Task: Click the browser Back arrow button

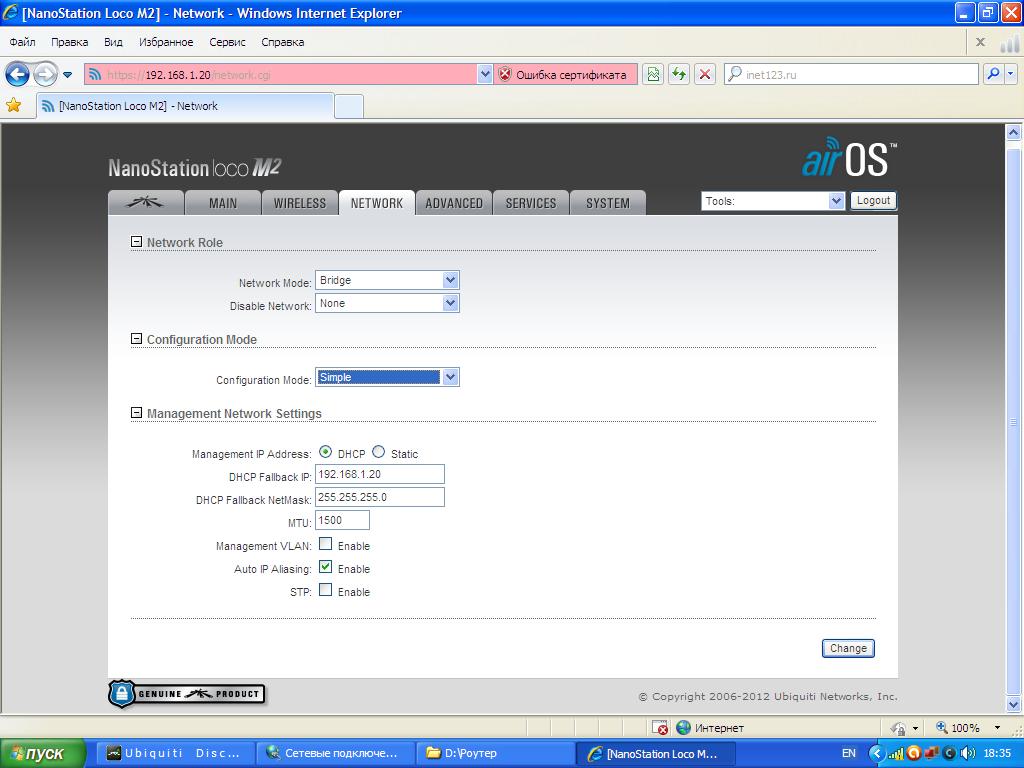Action: pos(17,74)
